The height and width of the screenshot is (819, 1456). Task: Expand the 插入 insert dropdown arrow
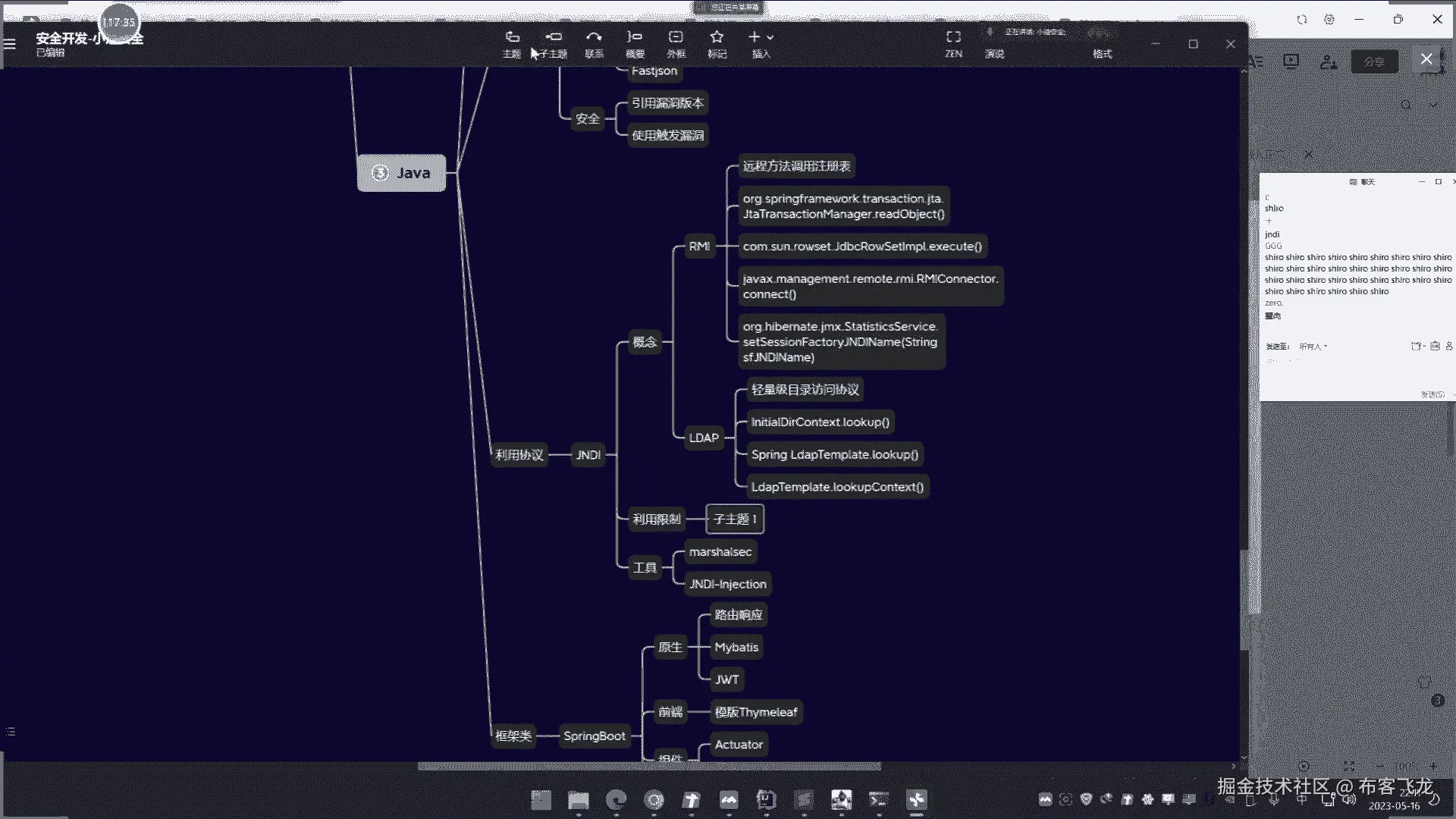pyautogui.click(x=770, y=37)
